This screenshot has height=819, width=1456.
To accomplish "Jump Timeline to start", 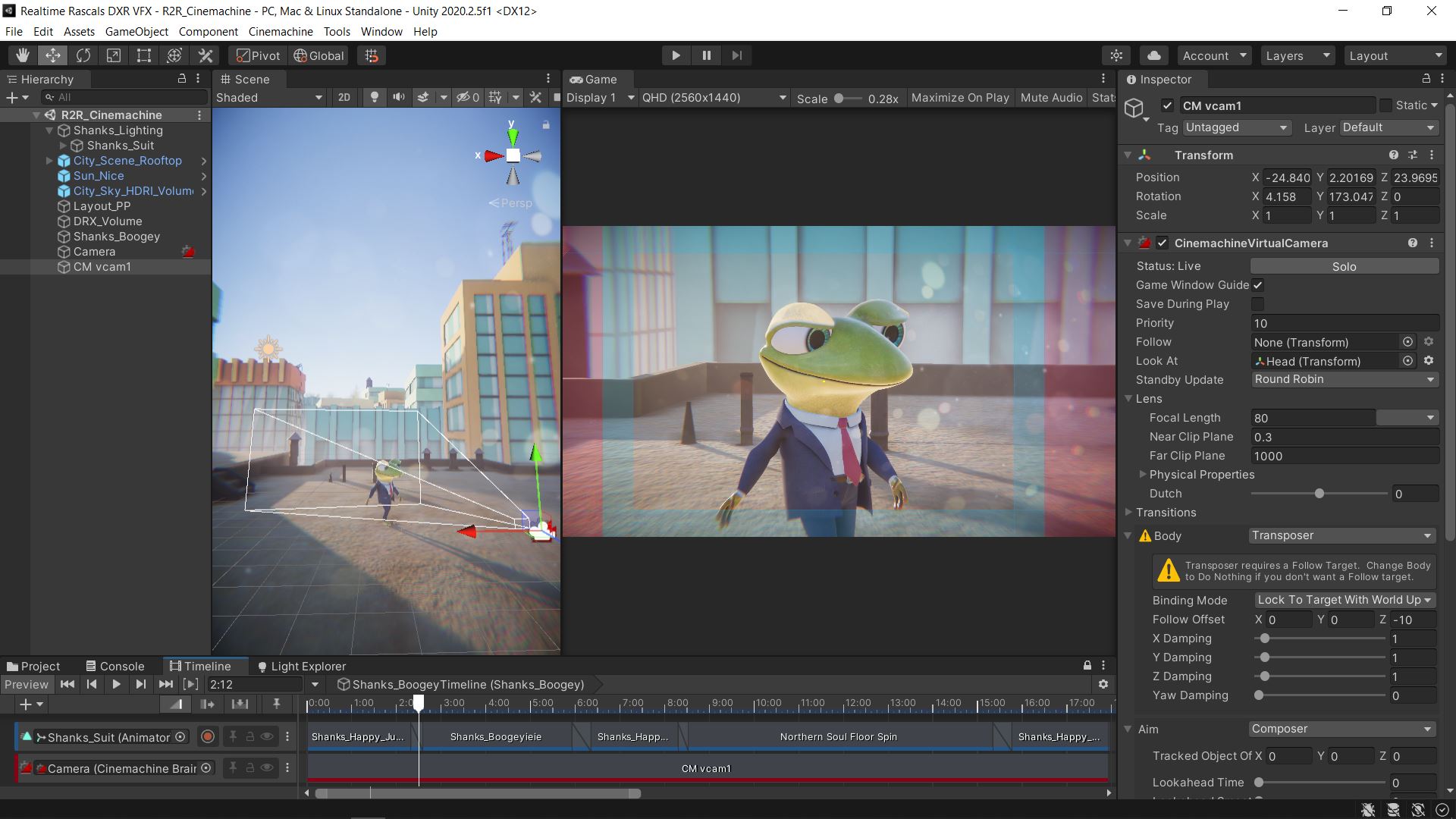I will (67, 684).
